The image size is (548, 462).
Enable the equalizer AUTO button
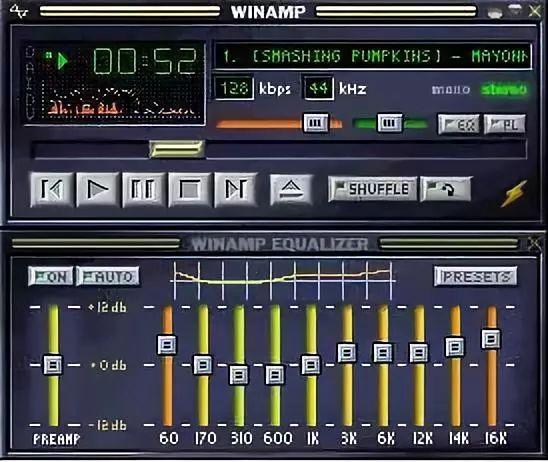[108, 277]
